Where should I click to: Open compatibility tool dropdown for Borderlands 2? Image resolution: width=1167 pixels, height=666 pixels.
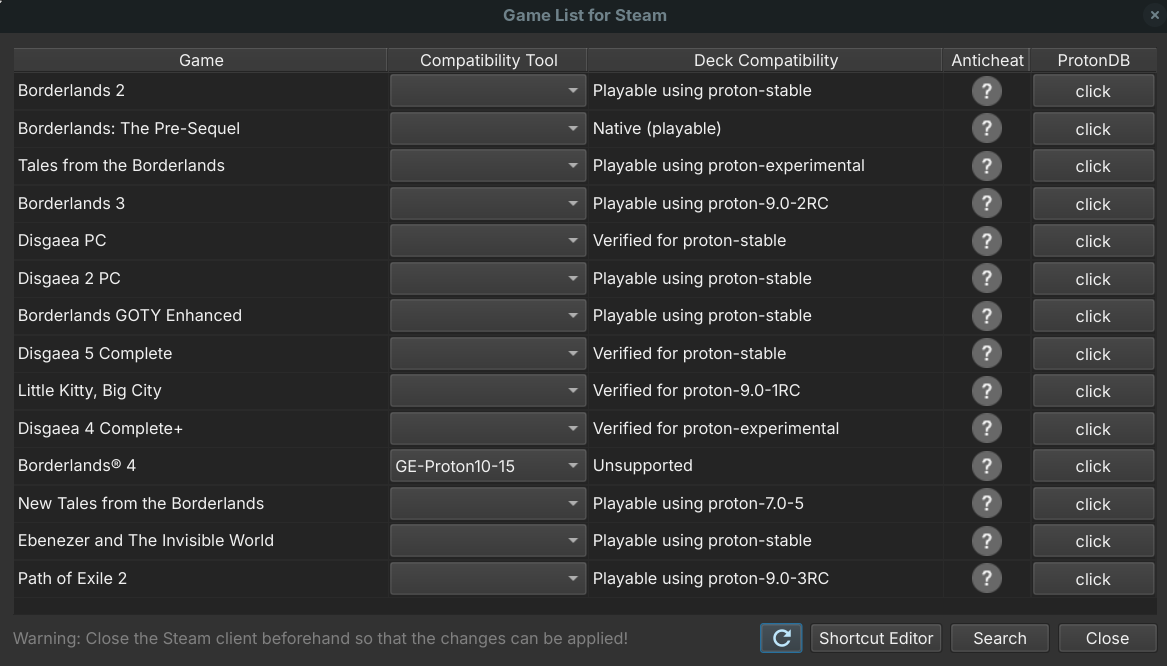[x=487, y=91]
